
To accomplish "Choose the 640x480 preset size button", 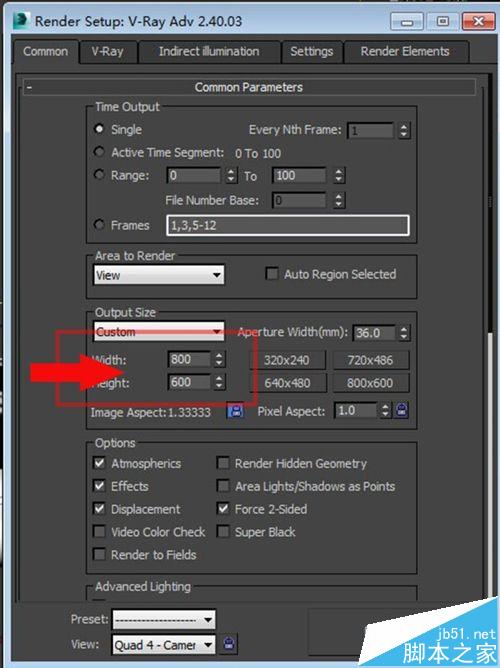I will coord(288,383).
